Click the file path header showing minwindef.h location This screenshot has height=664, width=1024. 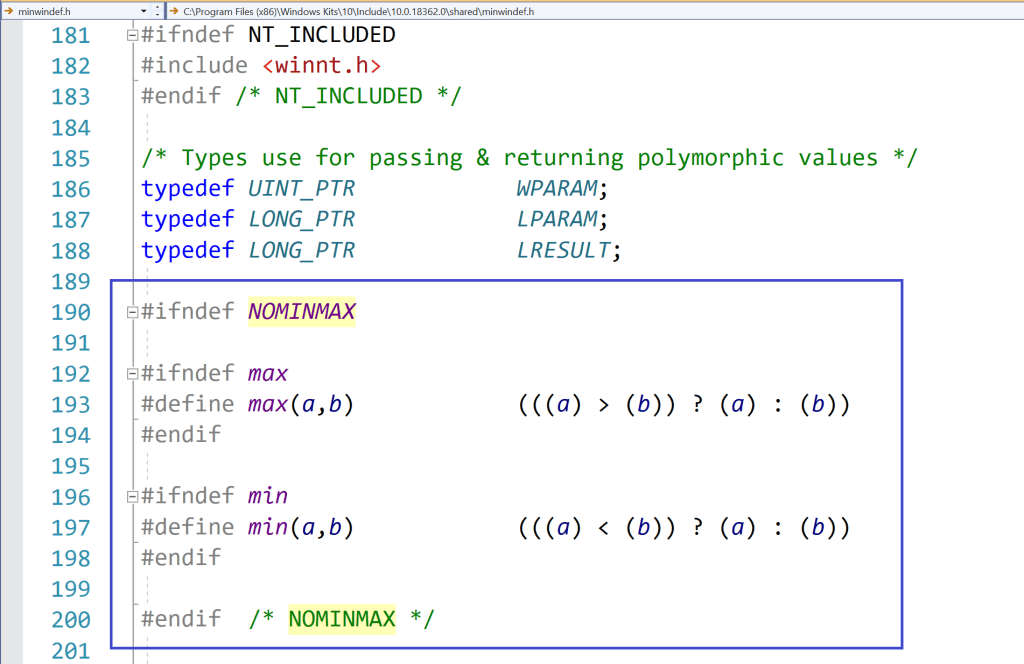pyautogui.click(x=350, y=11)
